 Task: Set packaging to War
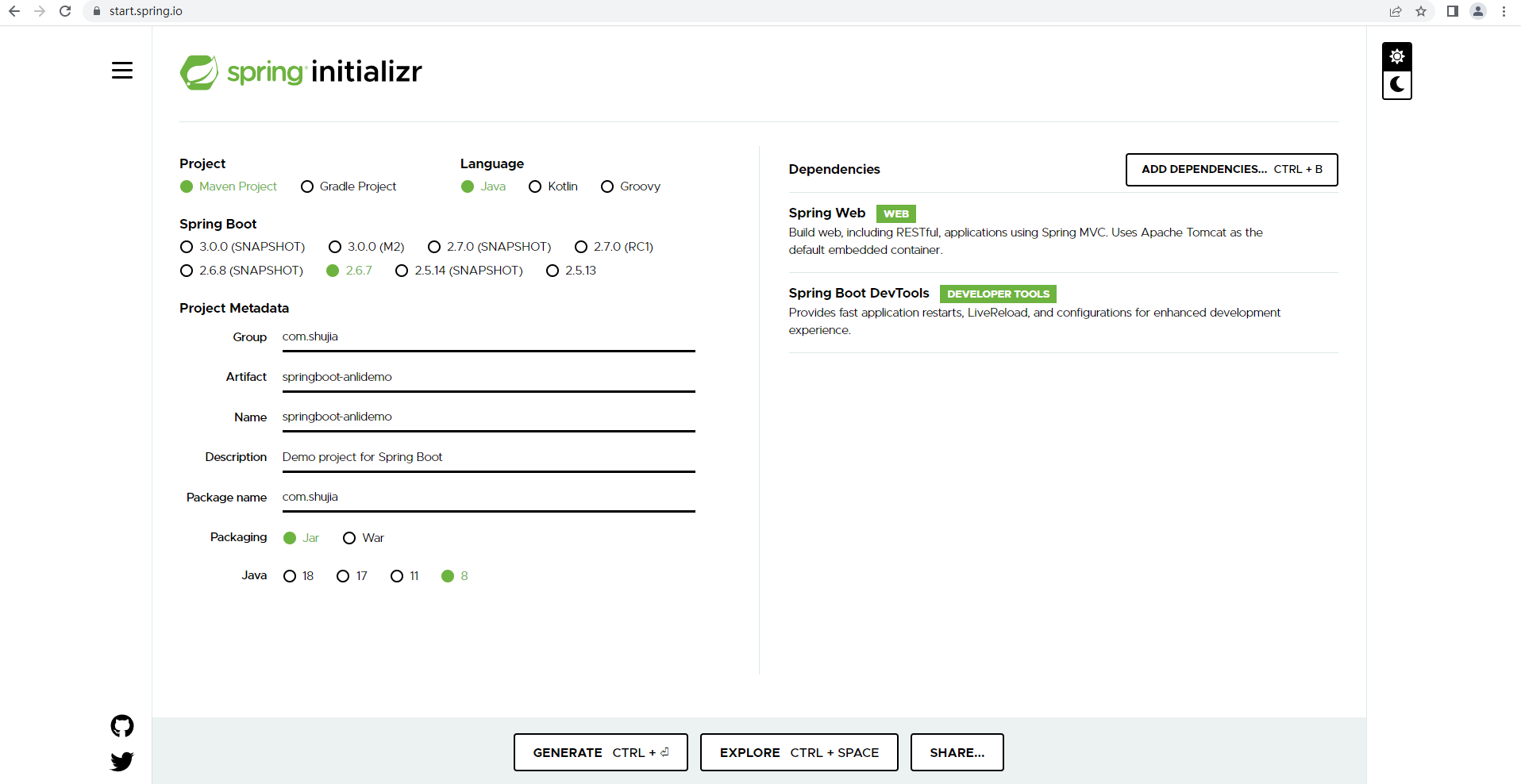pos(364,538)
